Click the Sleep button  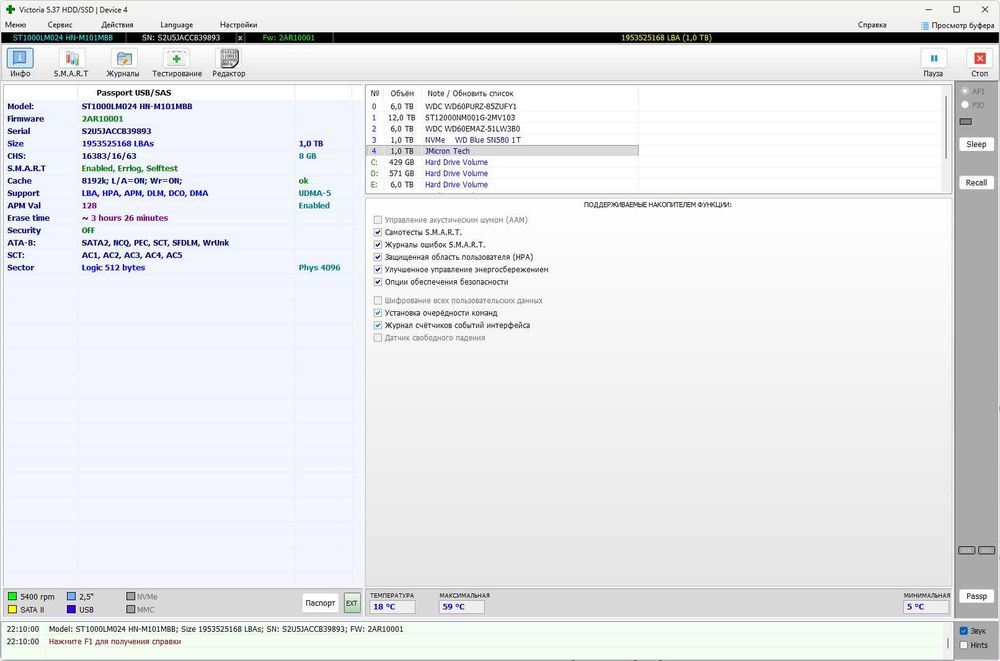(x=976, y=144)
